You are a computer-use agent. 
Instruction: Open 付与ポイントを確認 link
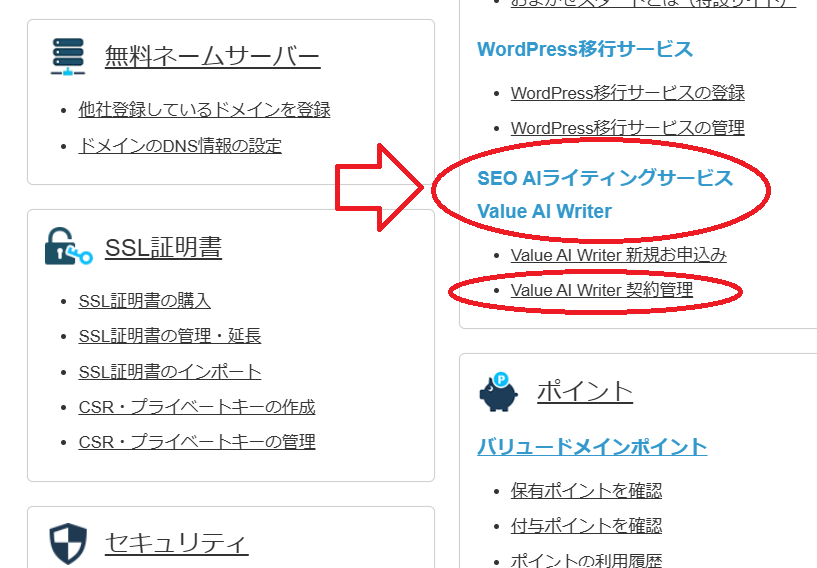point(586,526)
